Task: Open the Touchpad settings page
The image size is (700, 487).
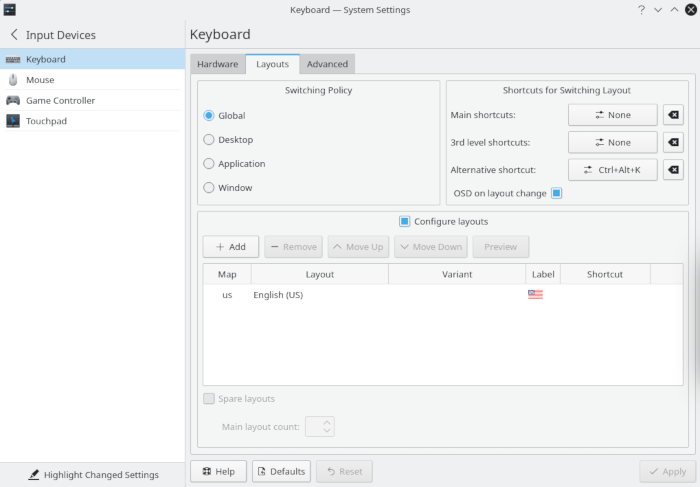Action: coord(92,121)
